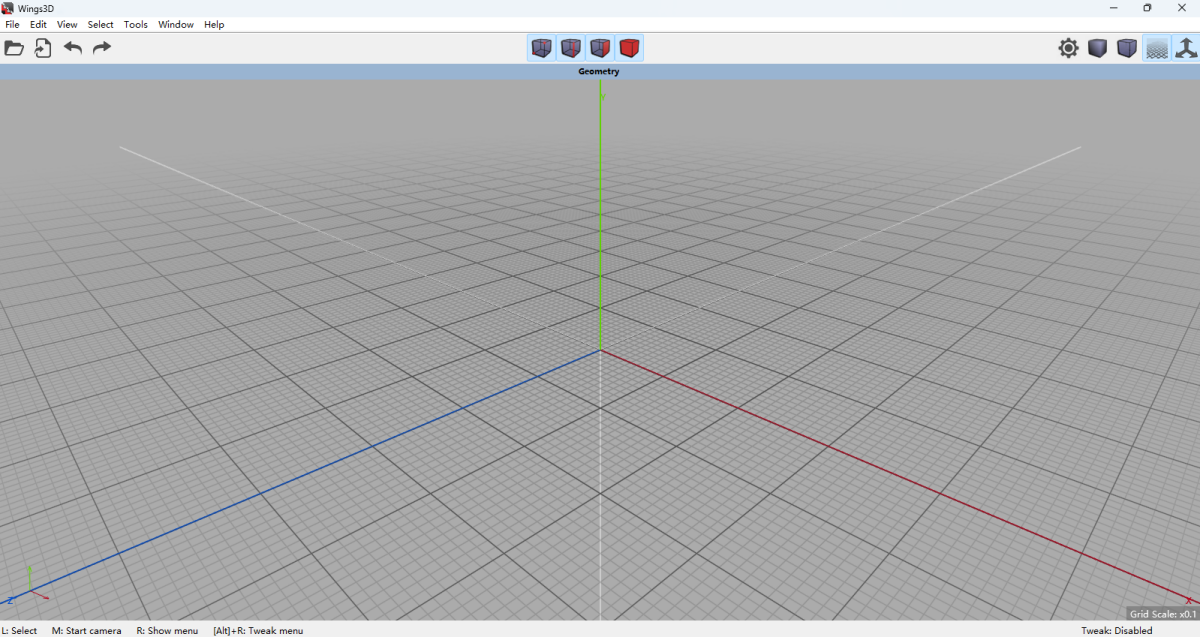Expand the Select menu
The height and width of the screenshot is (637, 1200).
point(100,24)
